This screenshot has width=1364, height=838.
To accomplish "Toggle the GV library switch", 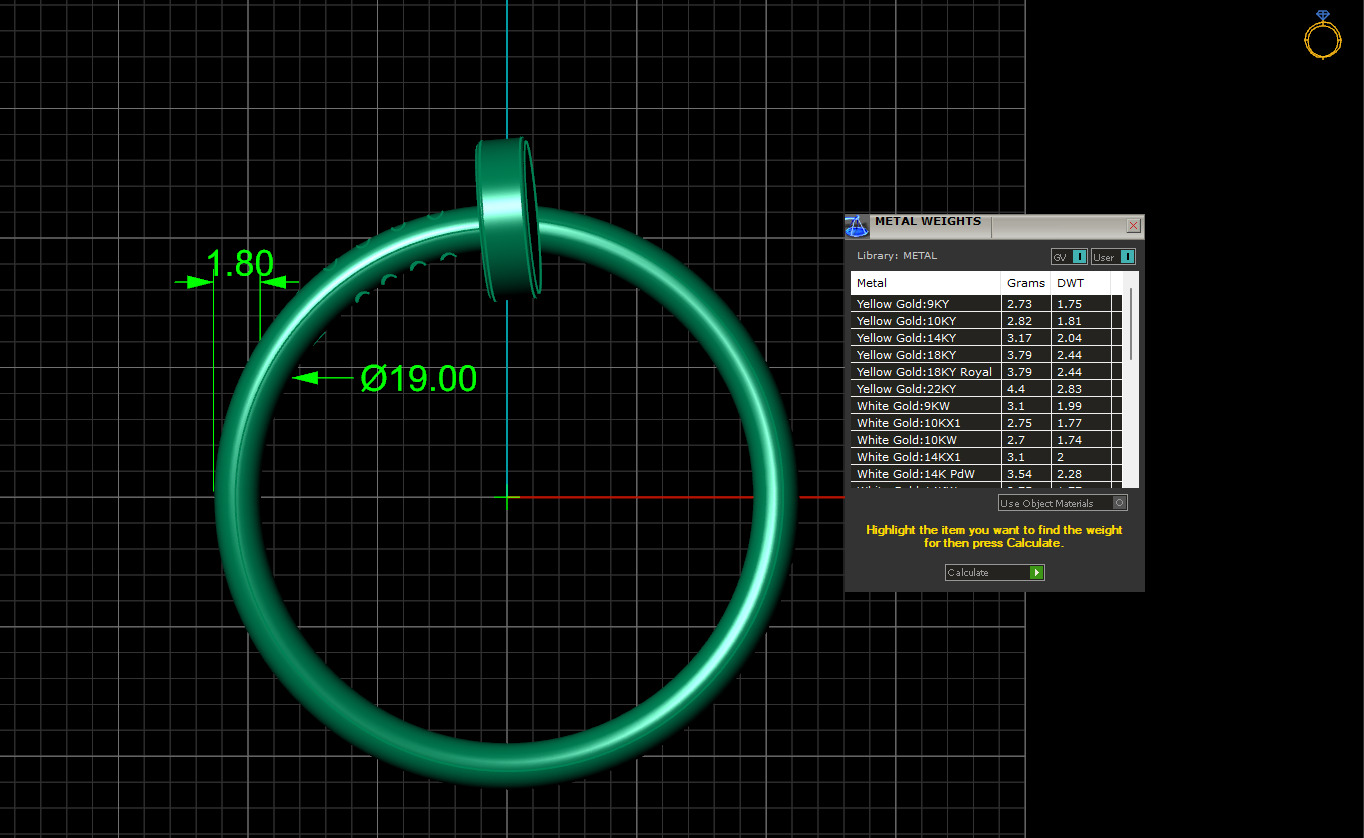I will point(1069,257).
